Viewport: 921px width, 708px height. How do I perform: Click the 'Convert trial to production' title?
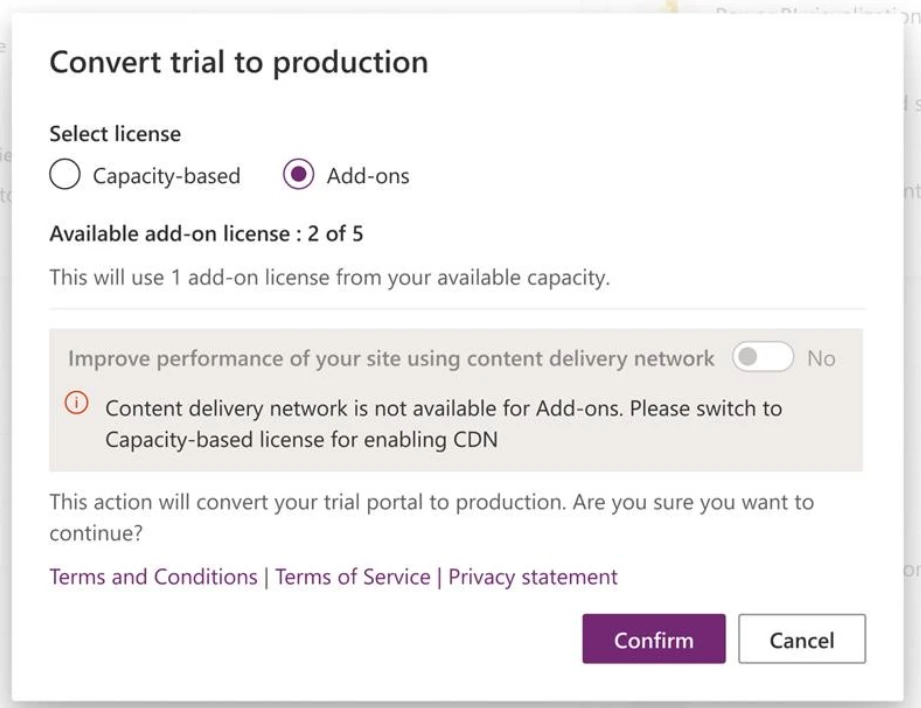[238, 62]
